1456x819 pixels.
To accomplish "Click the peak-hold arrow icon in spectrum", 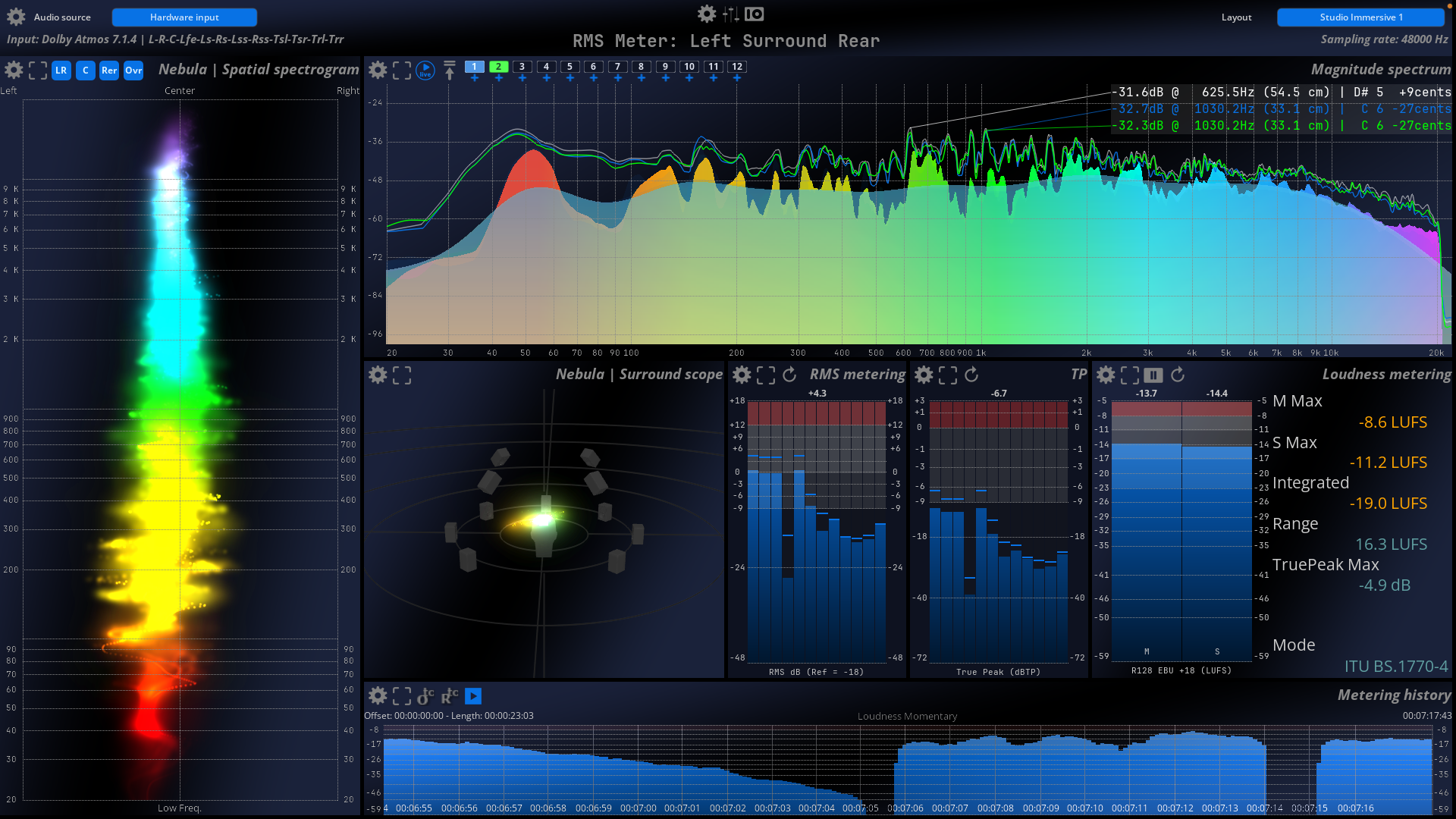I will click(x=450, y=71).
